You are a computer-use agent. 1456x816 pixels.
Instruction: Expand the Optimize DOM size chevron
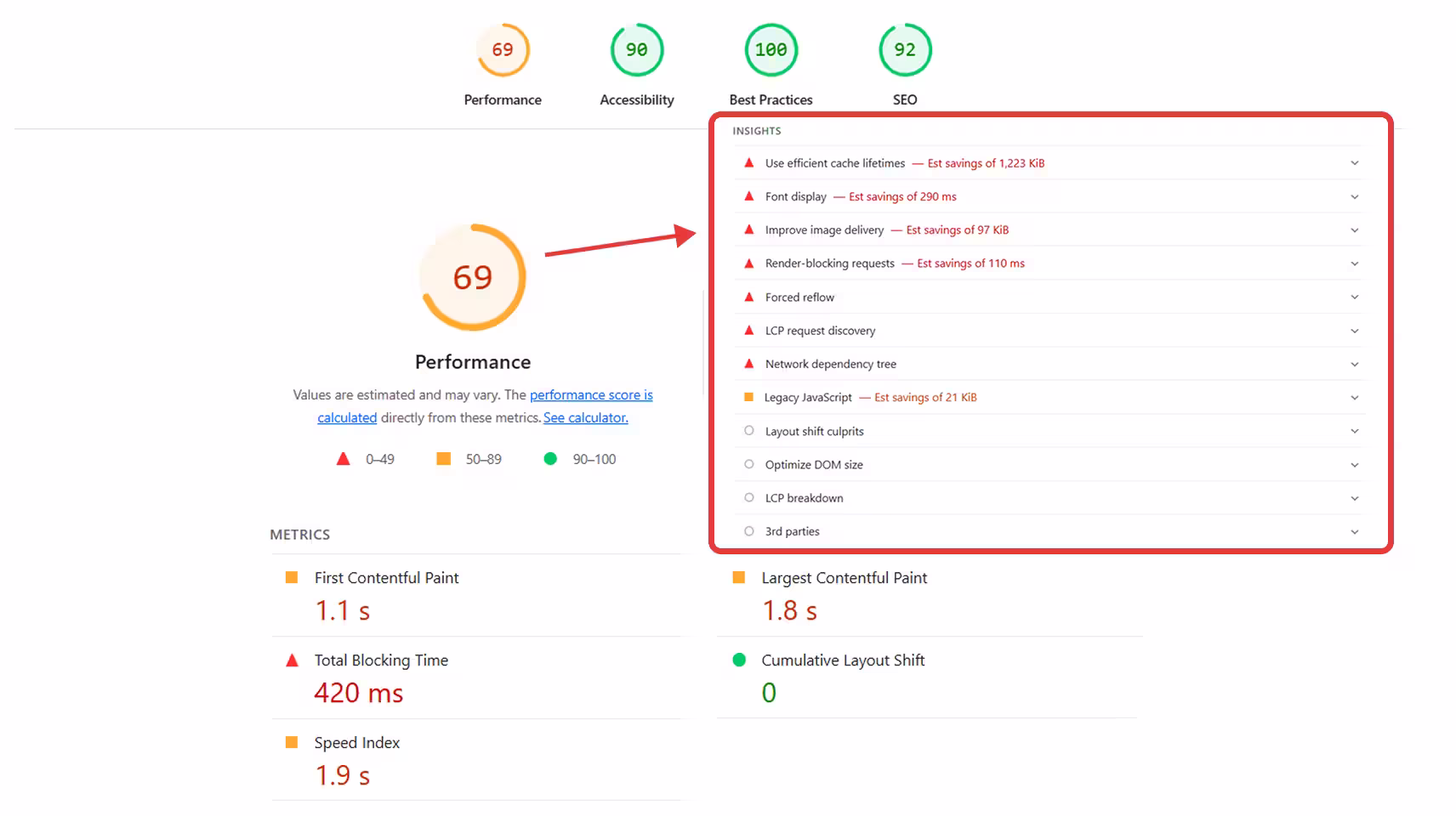(x=1355, y=465)
